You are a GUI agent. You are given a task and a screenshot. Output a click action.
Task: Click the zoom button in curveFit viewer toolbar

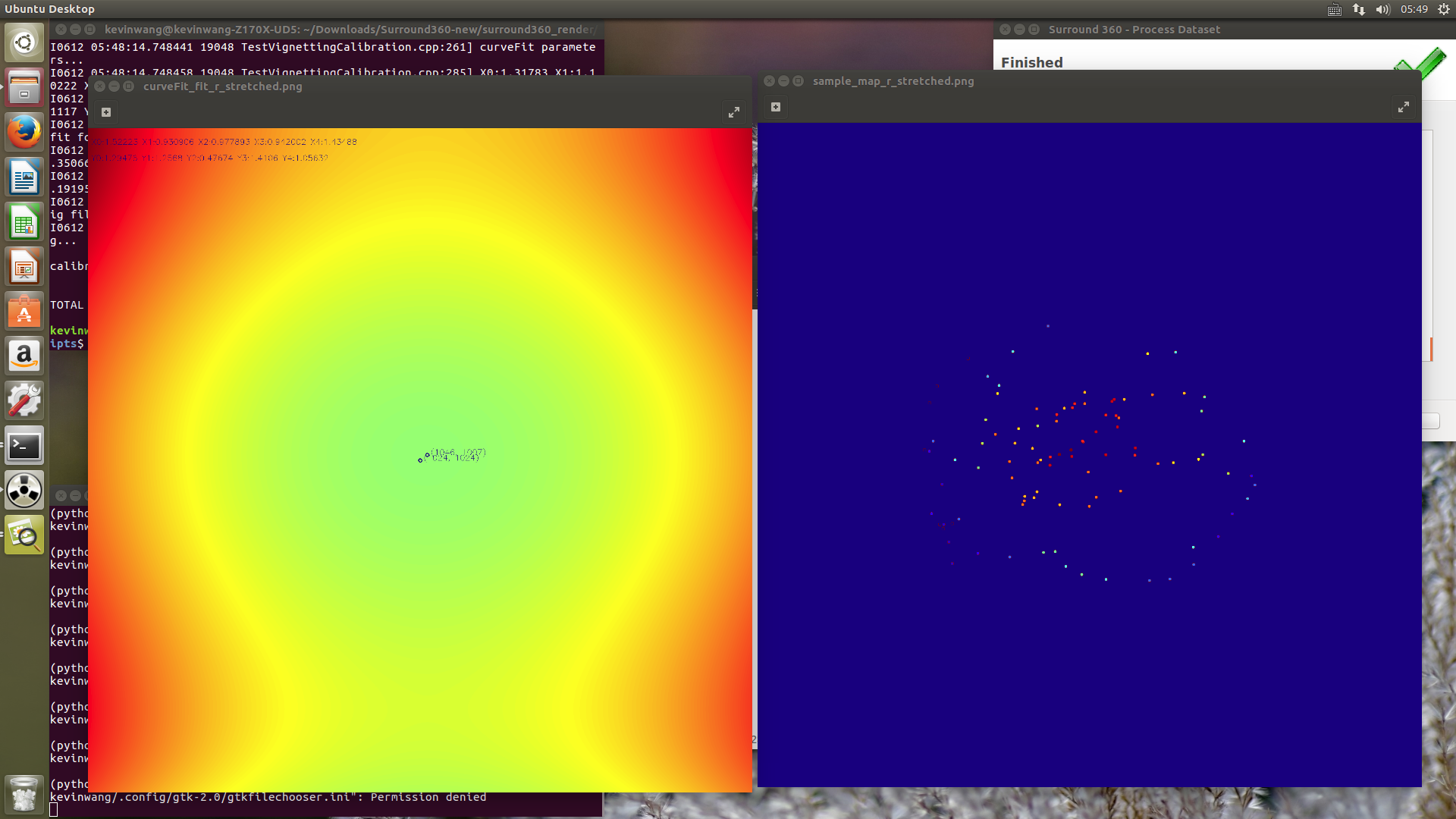click(105, 111)
